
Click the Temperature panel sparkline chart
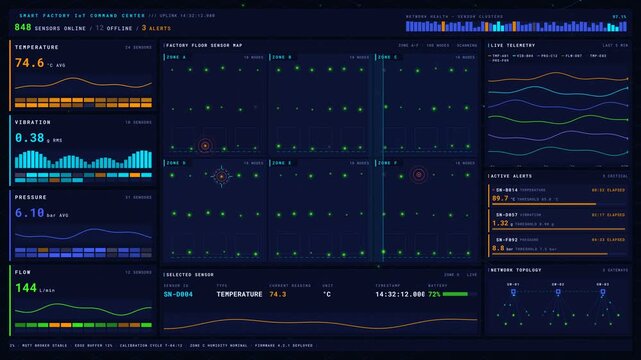83,83
